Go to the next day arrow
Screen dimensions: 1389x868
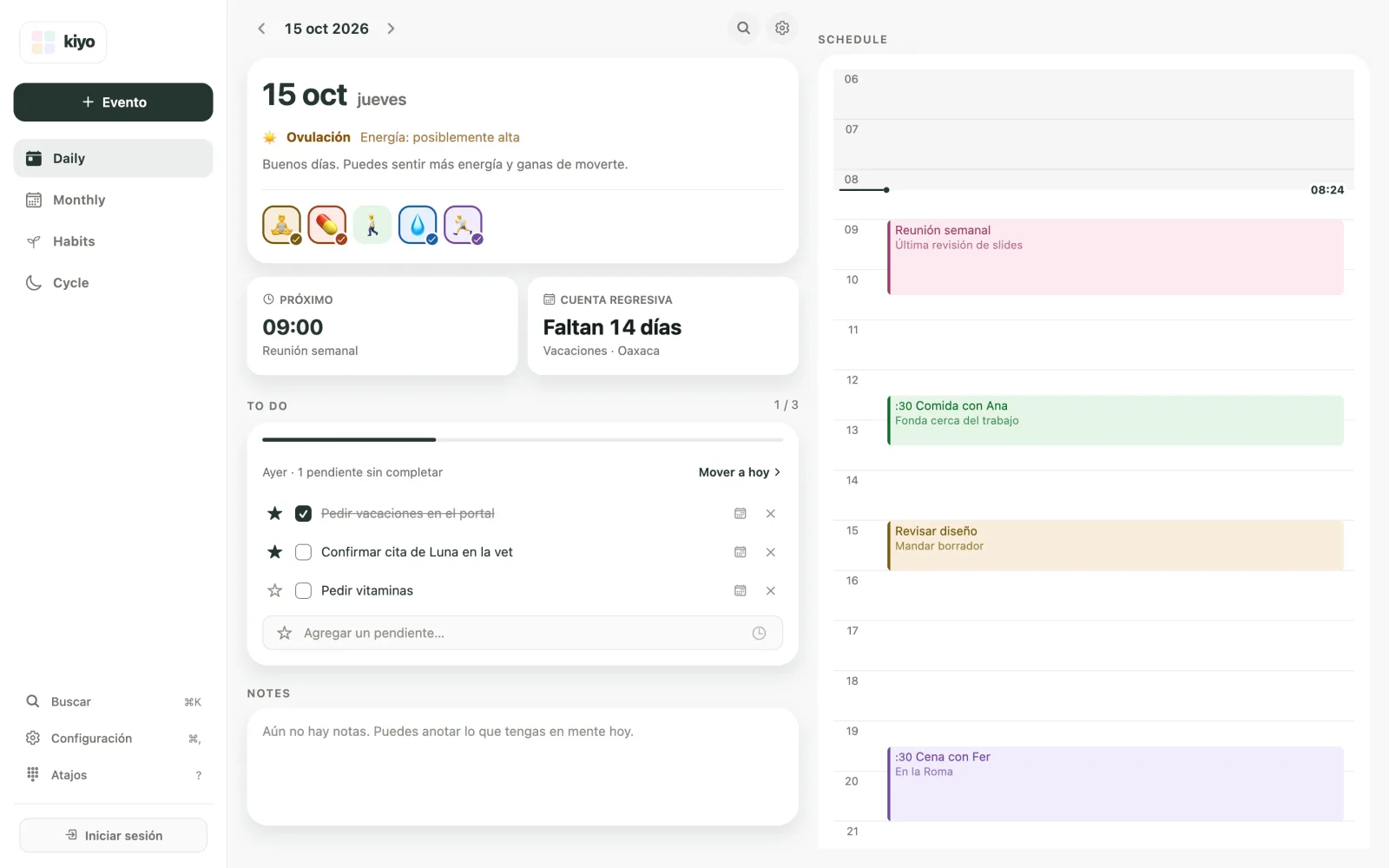[x=392, y=29]
